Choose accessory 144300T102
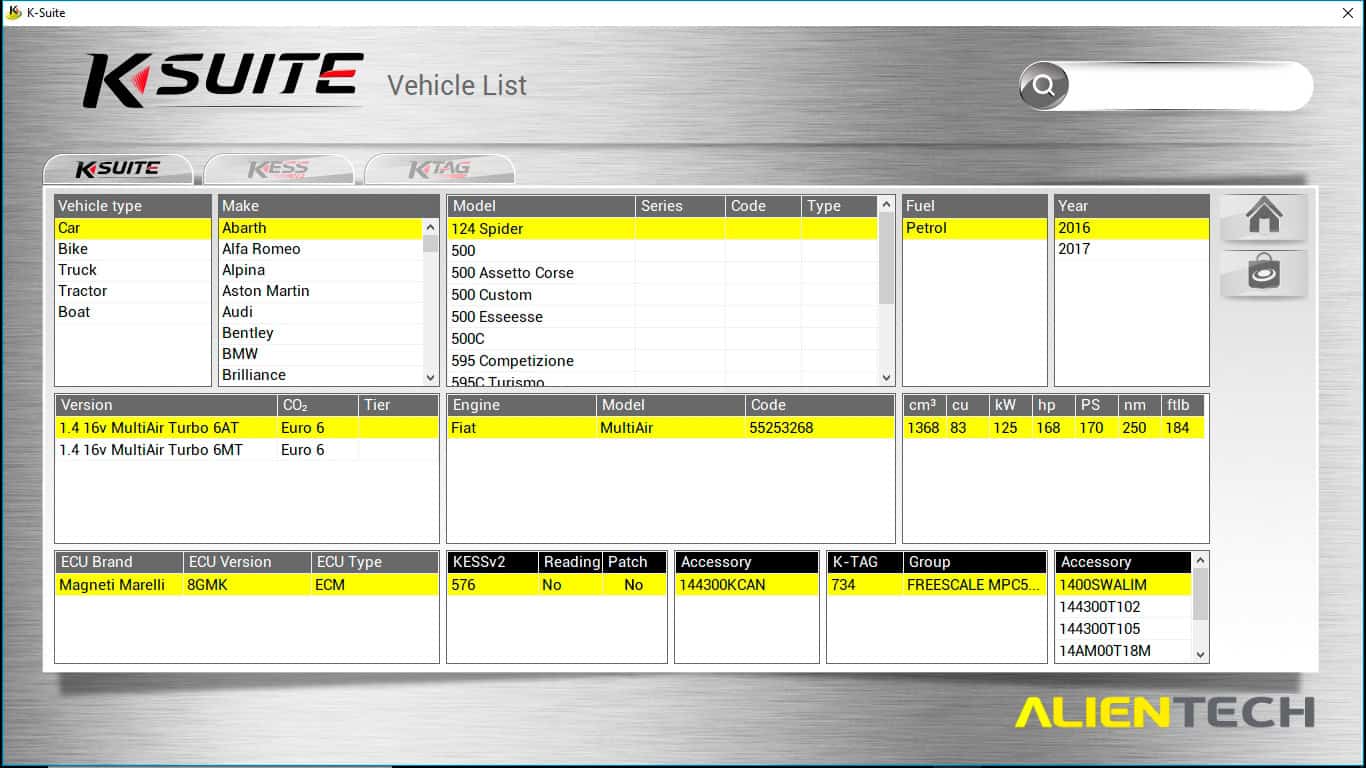1366x768 pixels. click(x=1100, y=607)
